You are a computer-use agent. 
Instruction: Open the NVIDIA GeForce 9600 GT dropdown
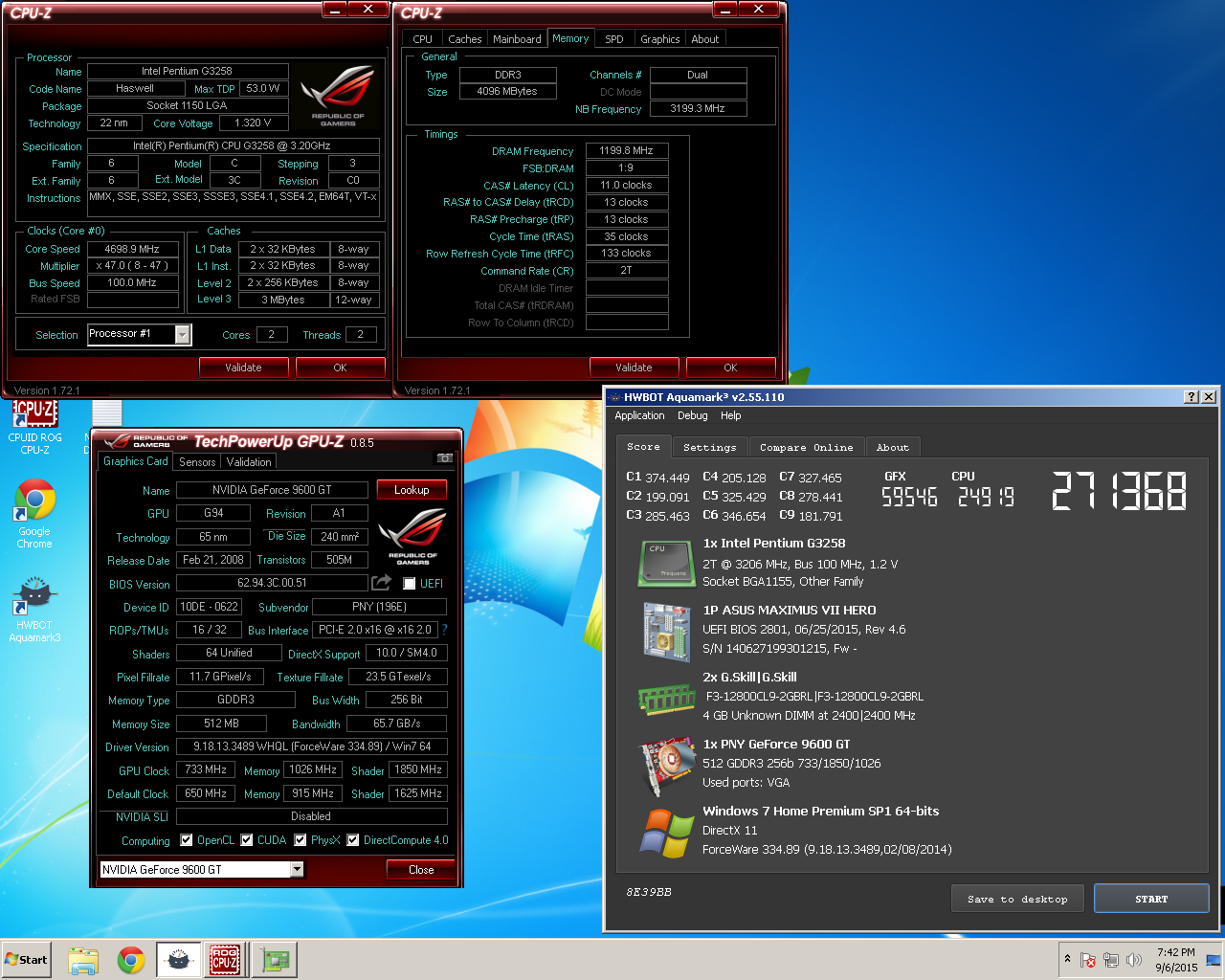pos(297,869)
